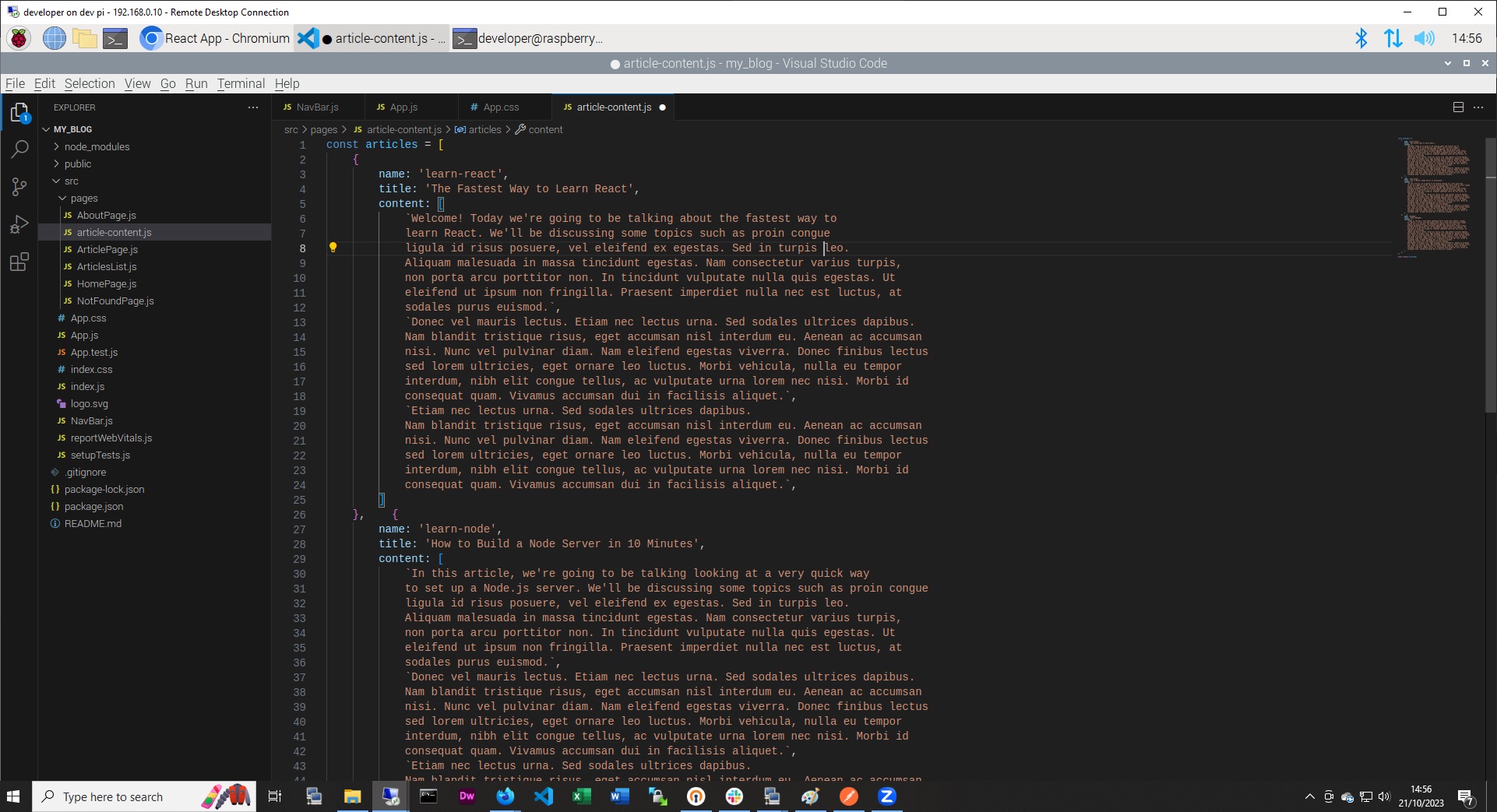Open the File menu

tap(15, 83)
